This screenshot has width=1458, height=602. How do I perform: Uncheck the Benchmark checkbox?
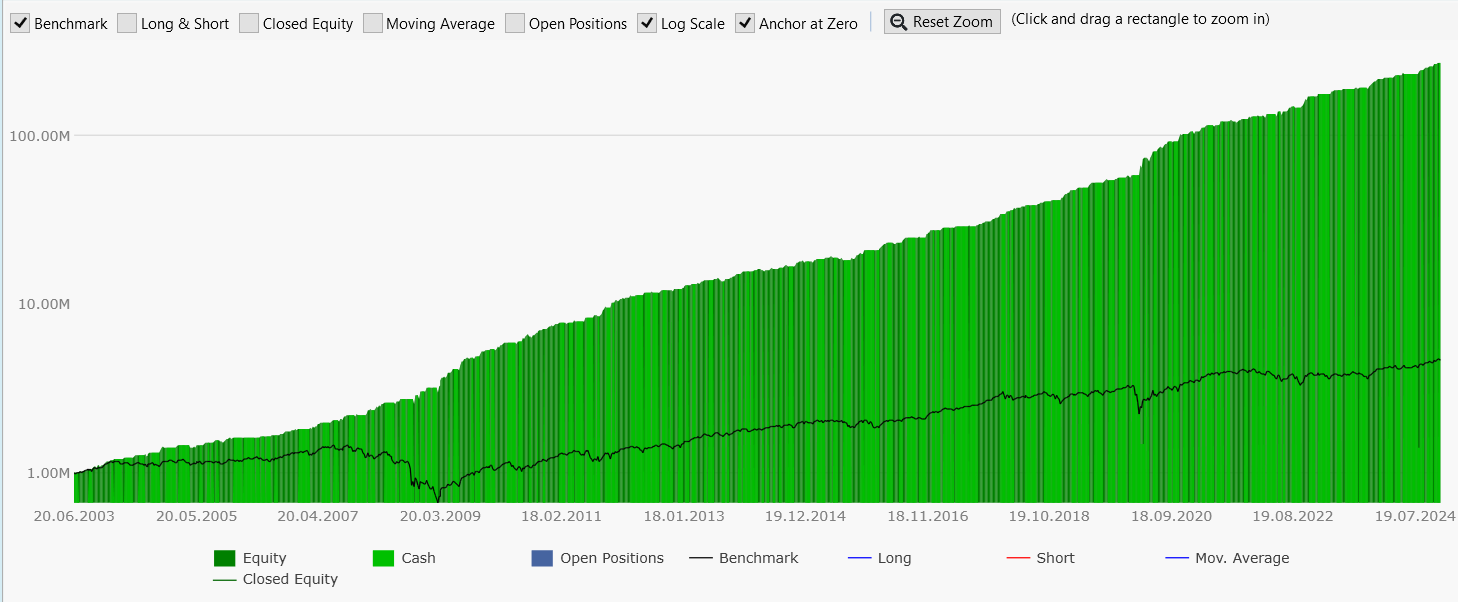[20, 23]
